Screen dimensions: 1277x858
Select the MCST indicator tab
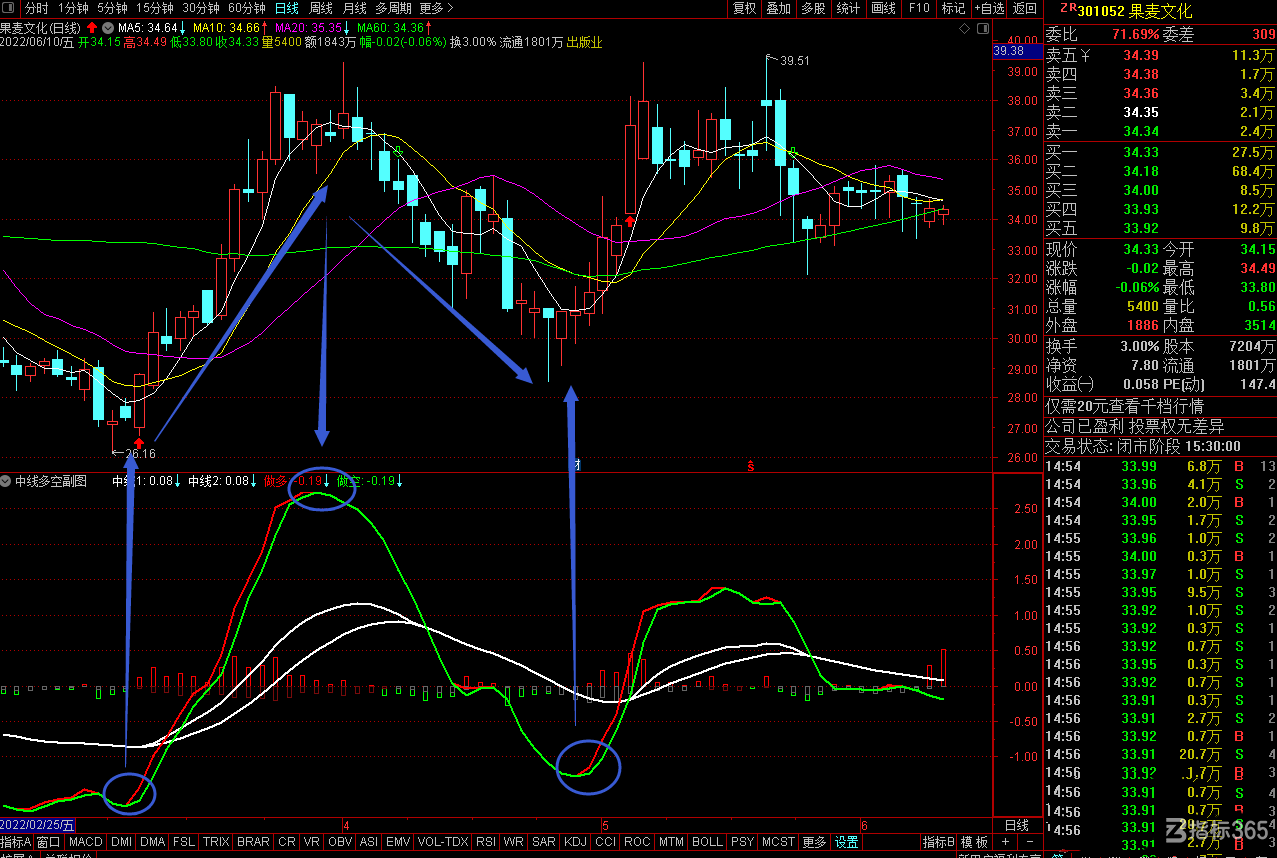pyautogui.click(x=779, y=842)
